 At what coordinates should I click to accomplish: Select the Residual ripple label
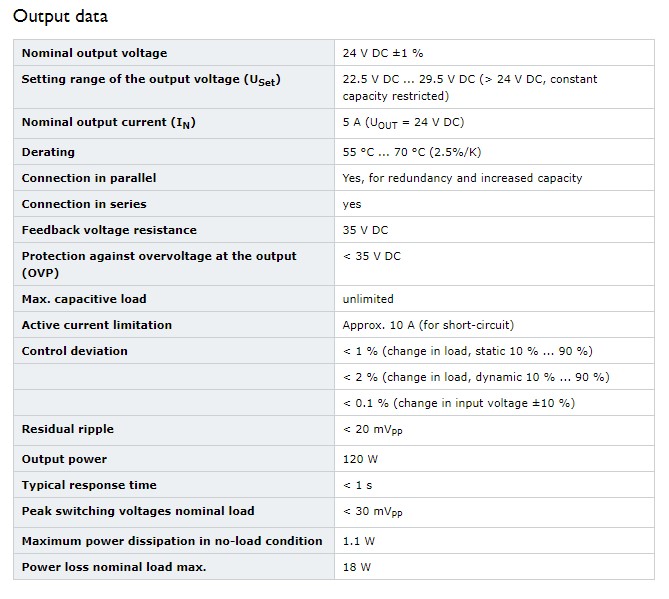pos(68,429)
